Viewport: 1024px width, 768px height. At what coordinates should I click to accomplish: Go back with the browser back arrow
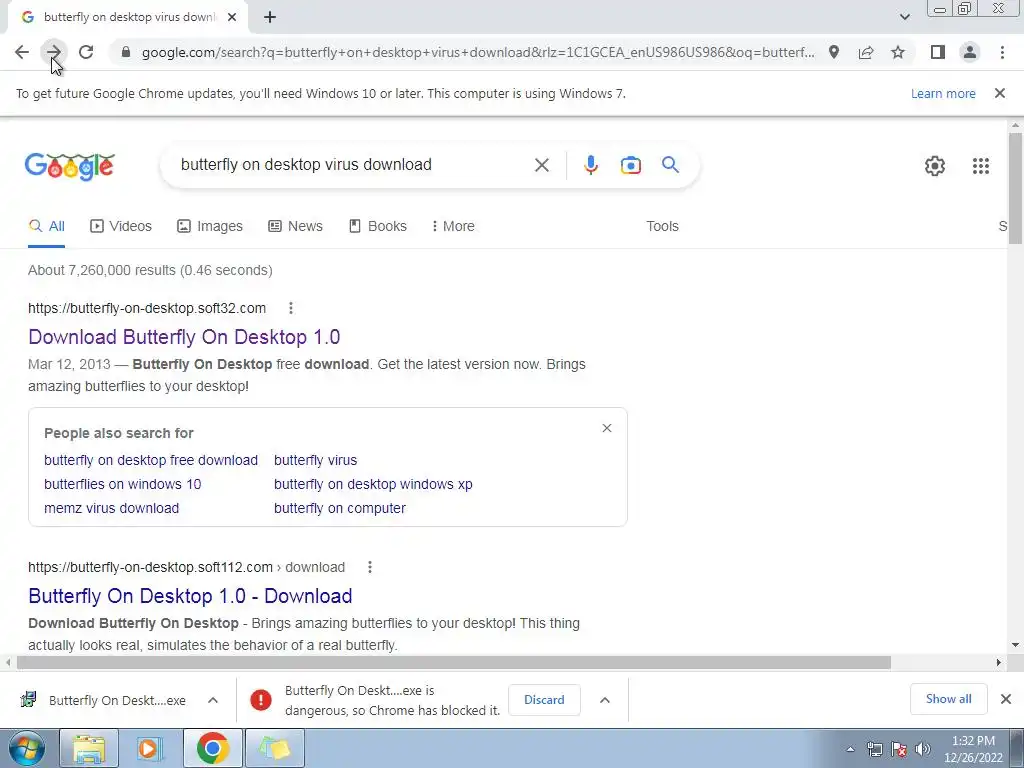tap(22, 52)
